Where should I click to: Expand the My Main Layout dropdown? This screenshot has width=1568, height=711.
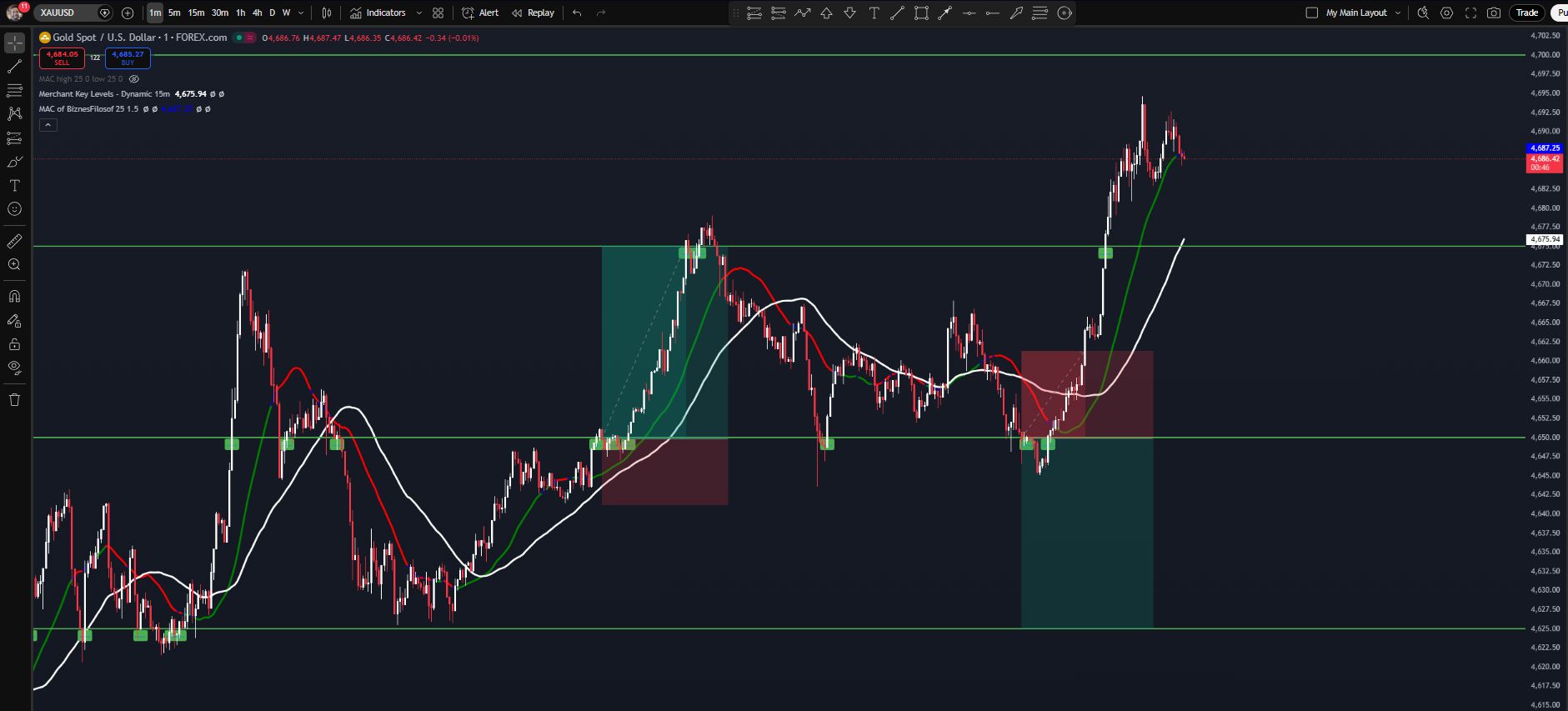(1398, 13)
